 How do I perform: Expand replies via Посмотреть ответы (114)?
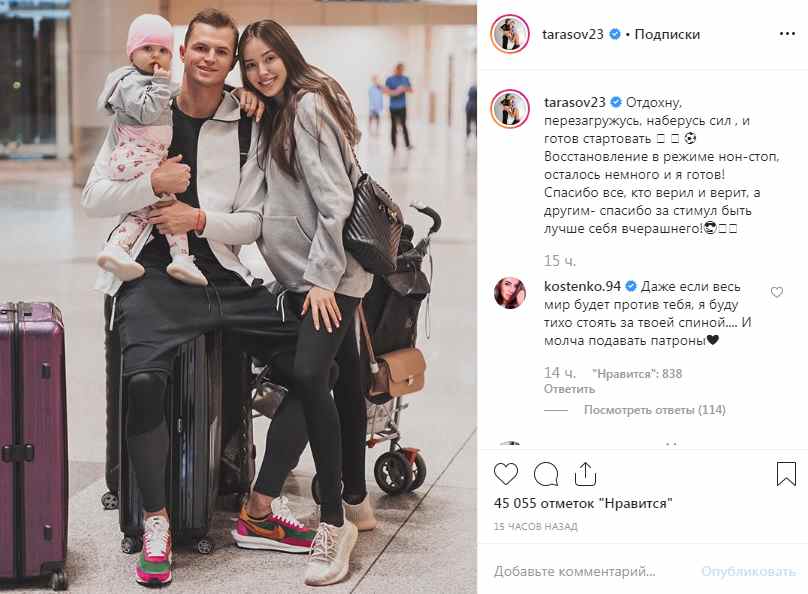(x=654, y=410)
